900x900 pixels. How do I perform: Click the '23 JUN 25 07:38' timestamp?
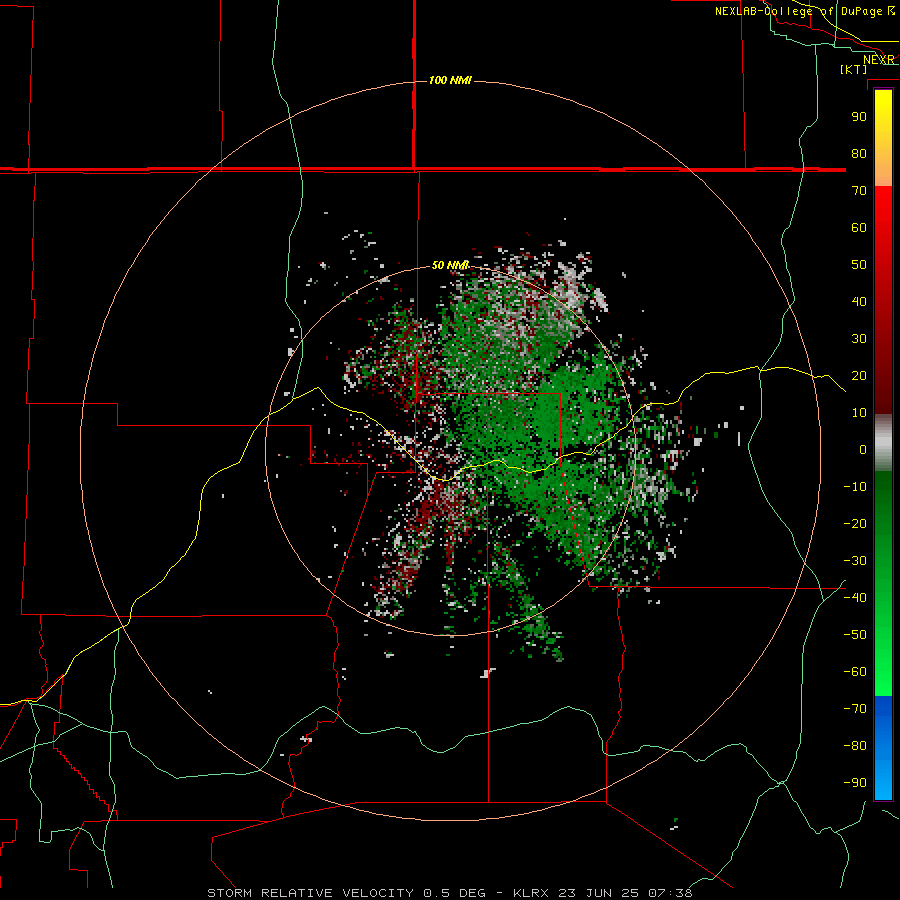(x=625, y=893)
